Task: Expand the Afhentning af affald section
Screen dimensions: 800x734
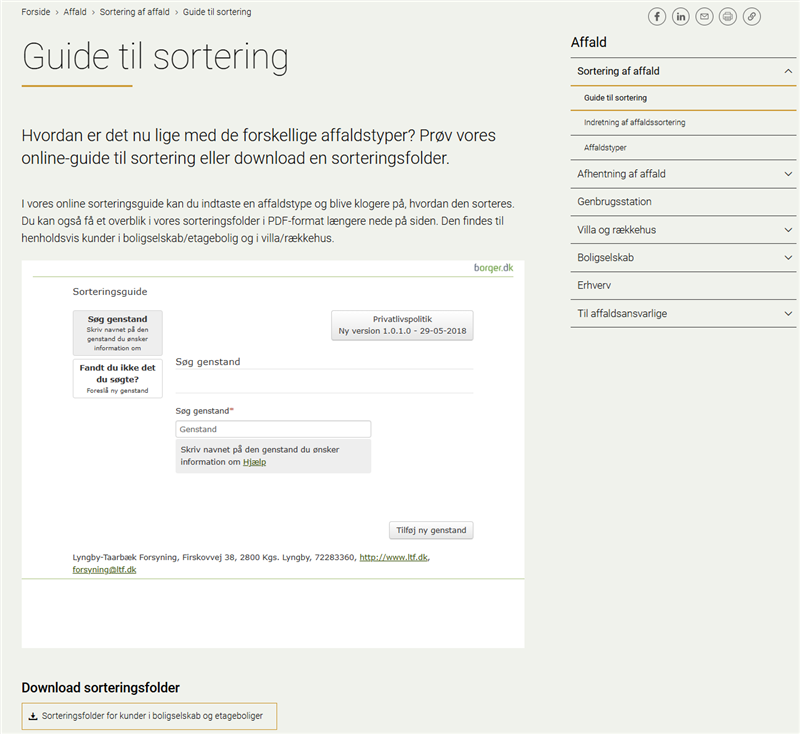Action: point(788,174)
